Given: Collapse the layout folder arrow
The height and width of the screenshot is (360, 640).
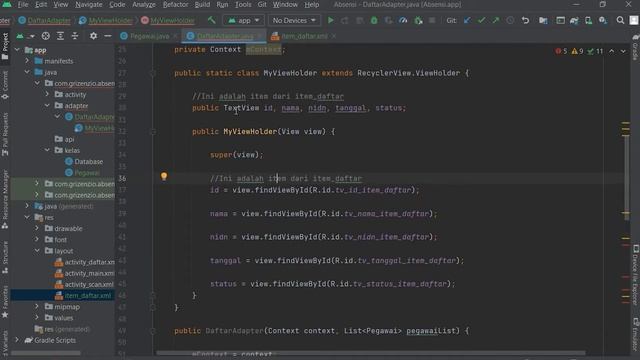Looking at the screenshot, I should 37,251.
